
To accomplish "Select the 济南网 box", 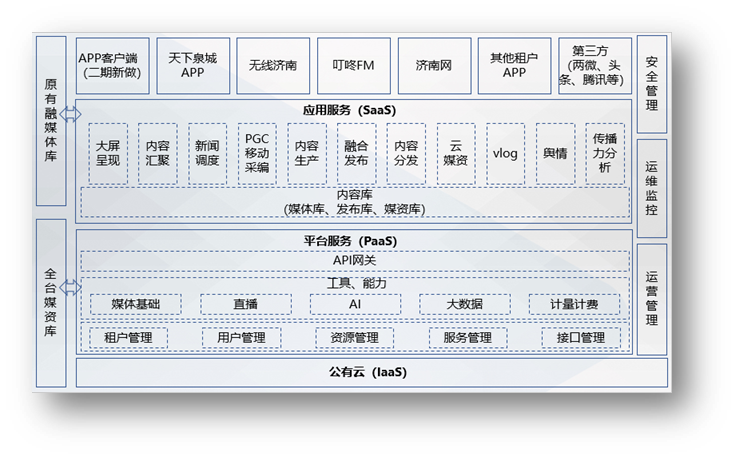I will point(433,65).
